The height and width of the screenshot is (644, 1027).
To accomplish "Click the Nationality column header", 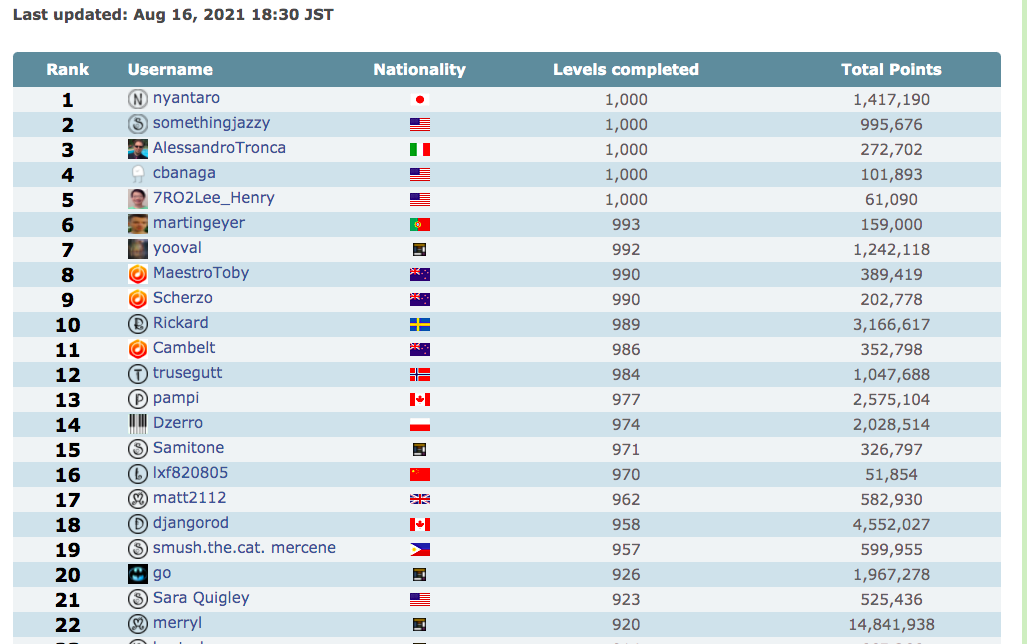I will click(x=420, y=69).
